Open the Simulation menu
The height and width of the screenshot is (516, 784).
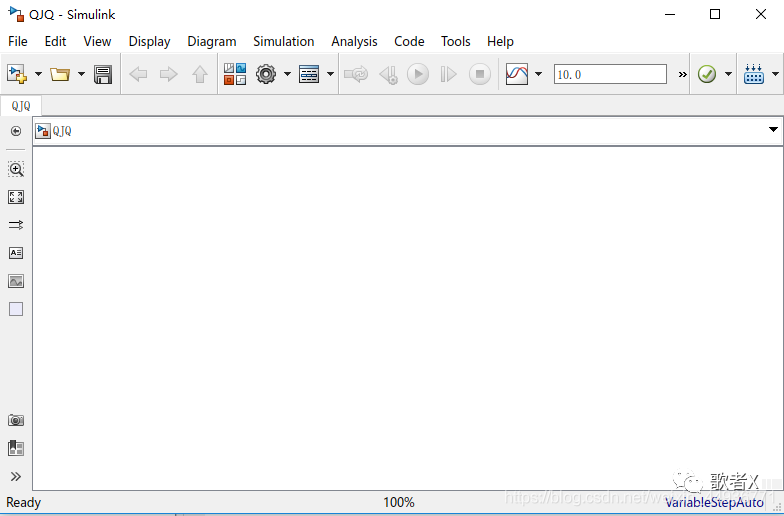pos(284,42)
